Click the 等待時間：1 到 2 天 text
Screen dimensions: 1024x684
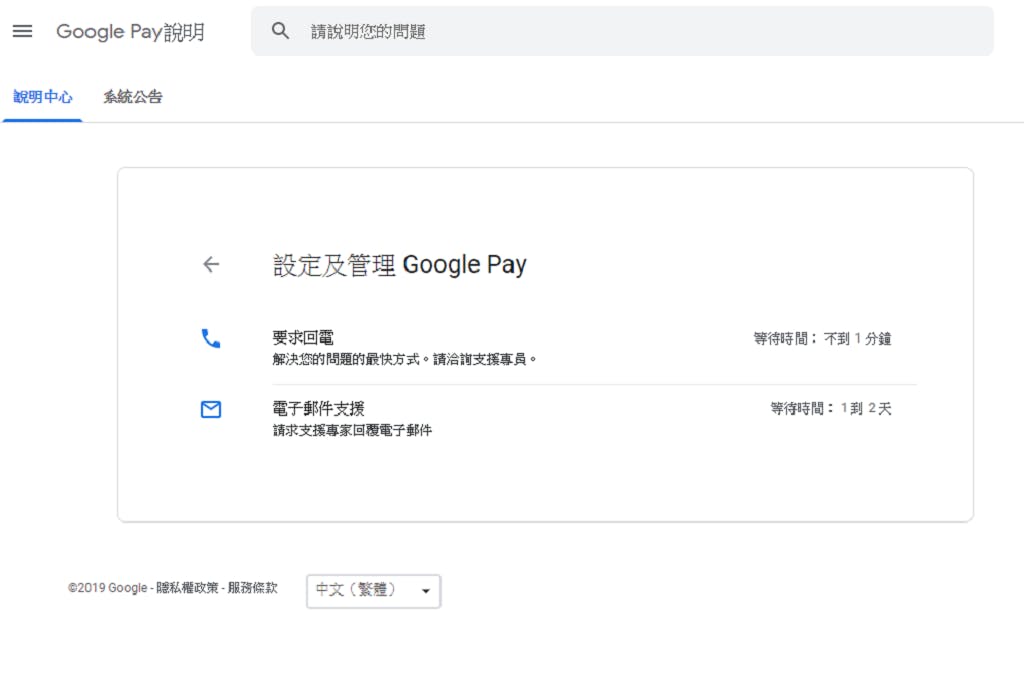831,408
